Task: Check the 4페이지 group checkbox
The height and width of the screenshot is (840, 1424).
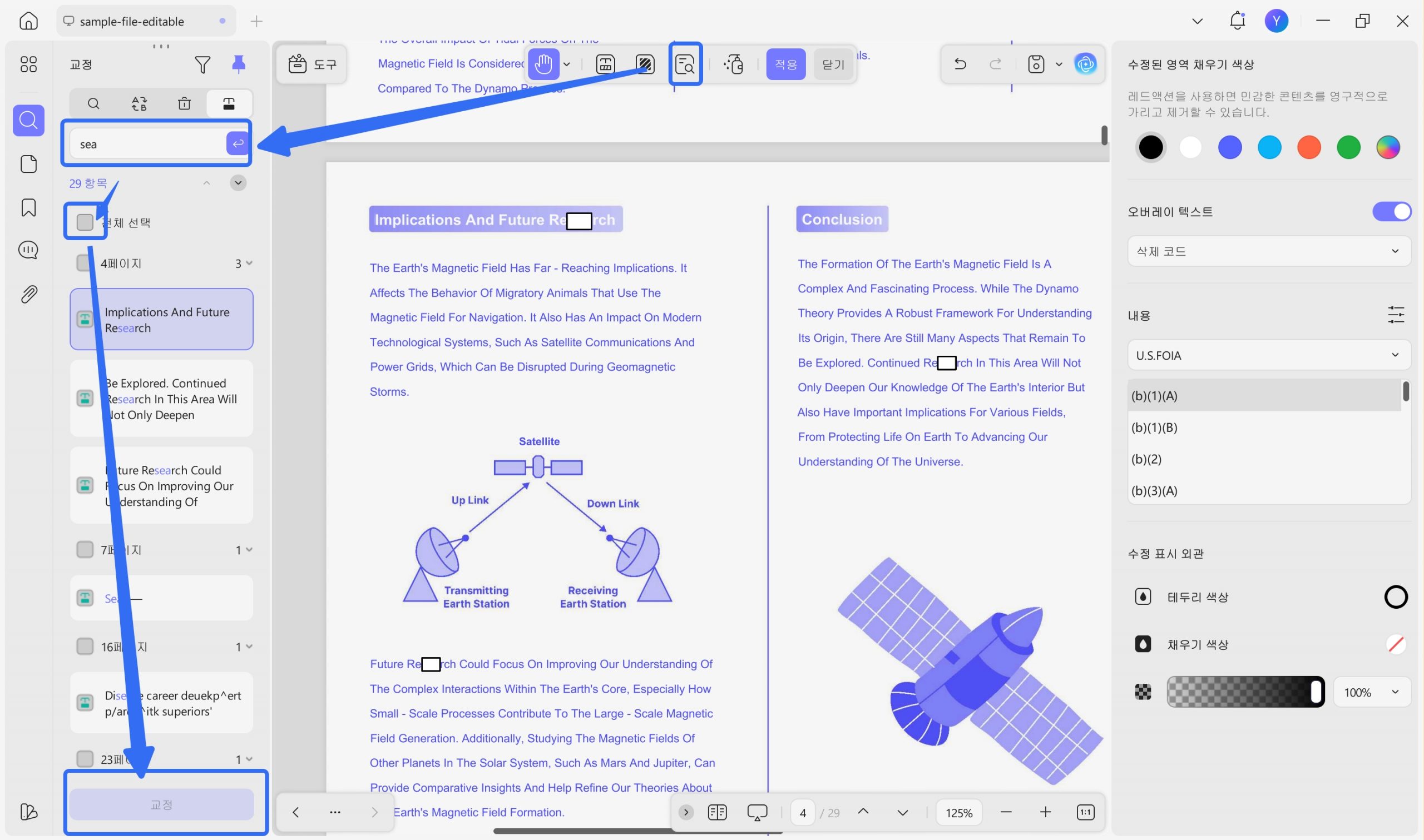Action: tap(84, 262)
